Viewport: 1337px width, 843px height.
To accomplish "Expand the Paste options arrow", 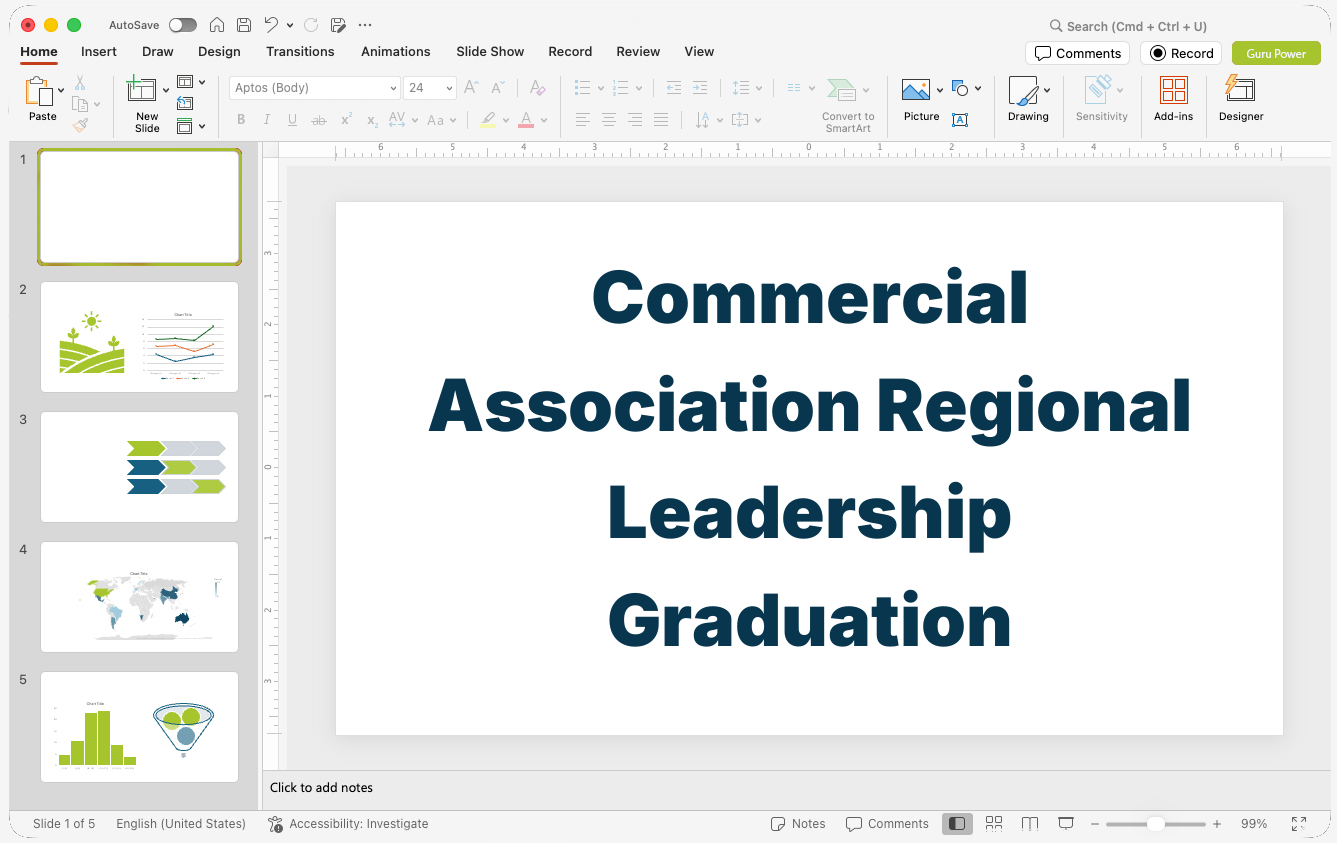I will (x=62, y=91).
